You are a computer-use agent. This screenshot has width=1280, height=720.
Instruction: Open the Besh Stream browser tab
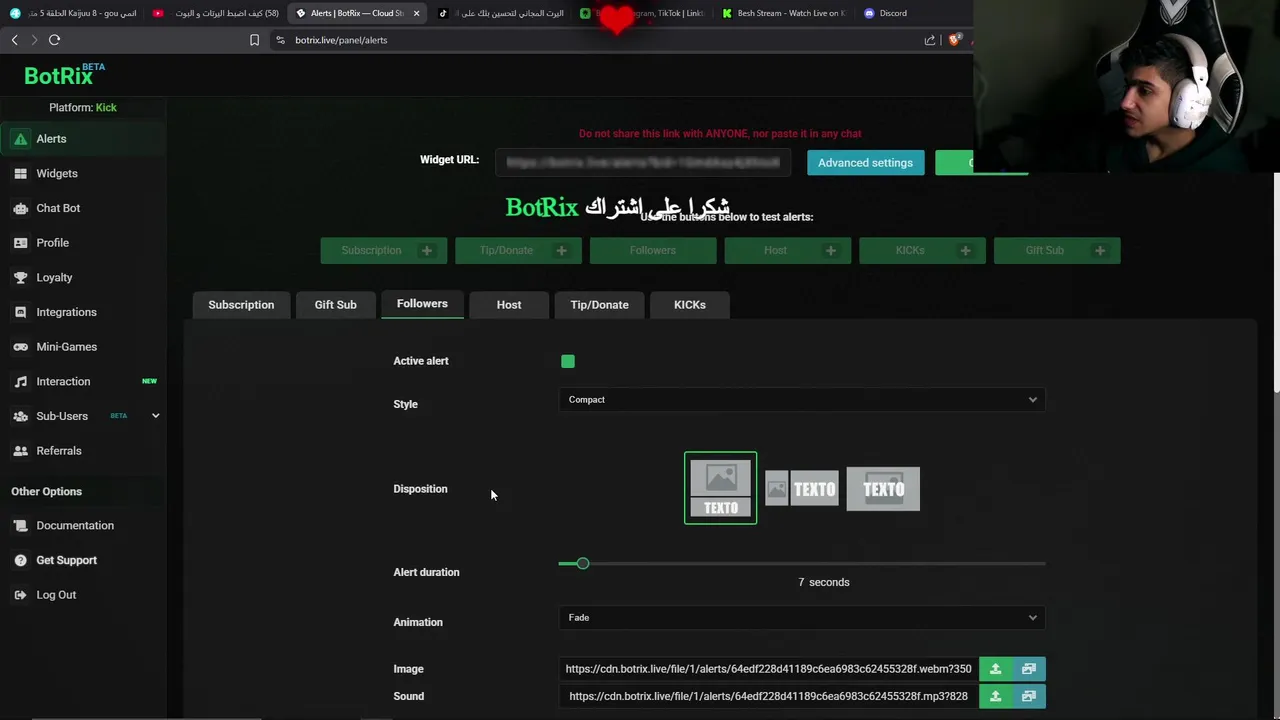click(x=783, y=13)
